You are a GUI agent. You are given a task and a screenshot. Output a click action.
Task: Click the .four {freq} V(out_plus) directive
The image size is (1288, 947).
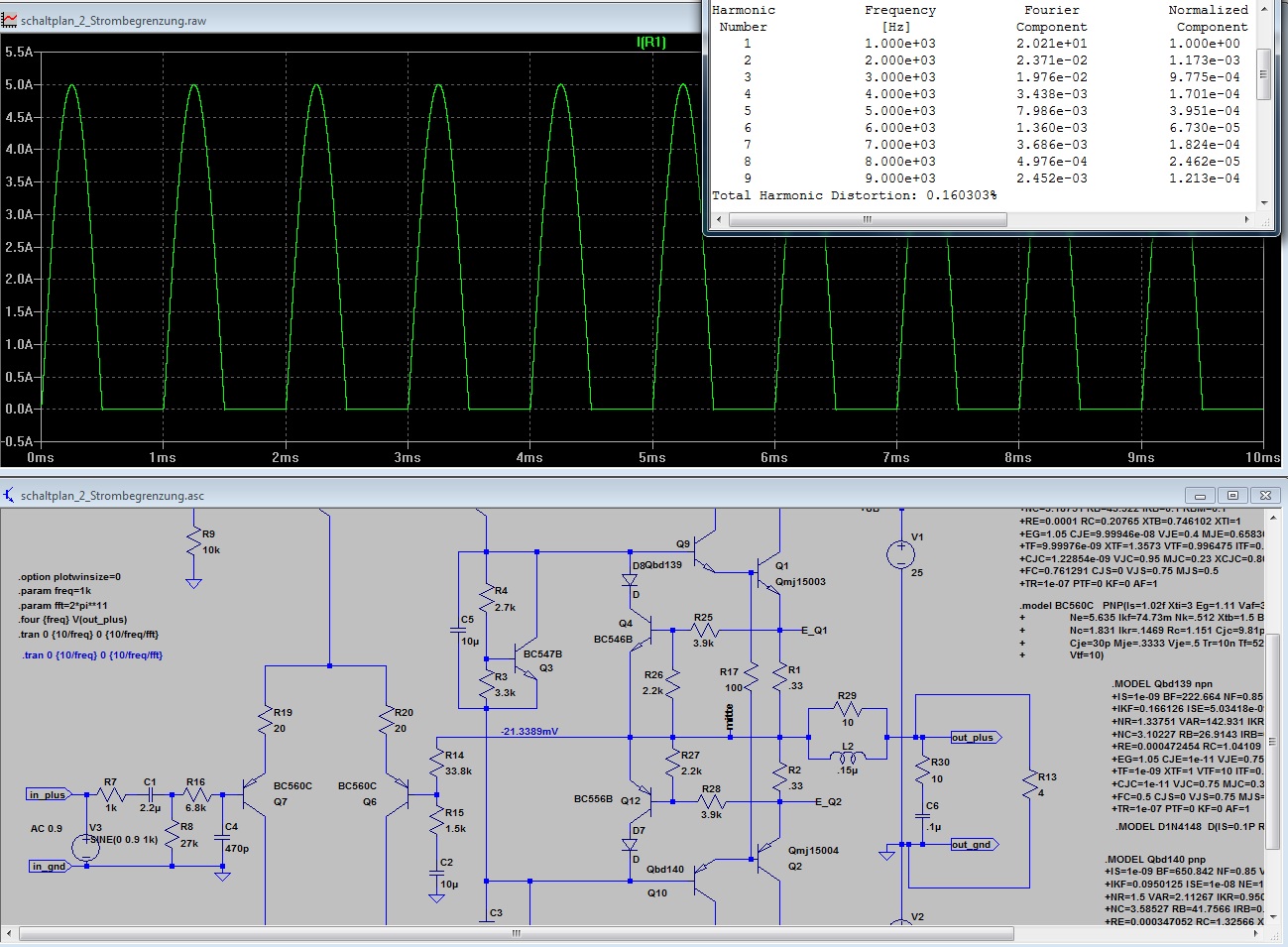click(71, 619)
